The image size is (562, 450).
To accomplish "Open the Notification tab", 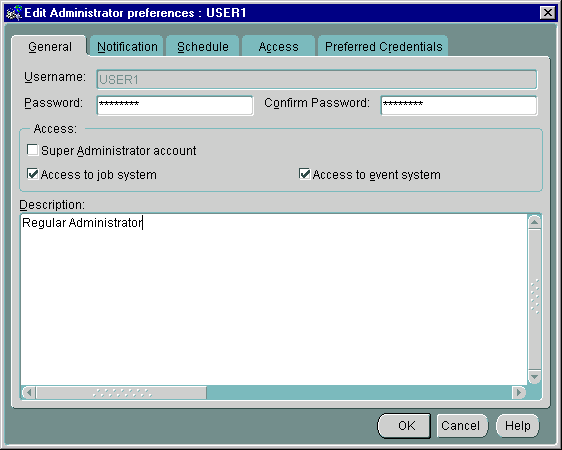I will (127, 47).
